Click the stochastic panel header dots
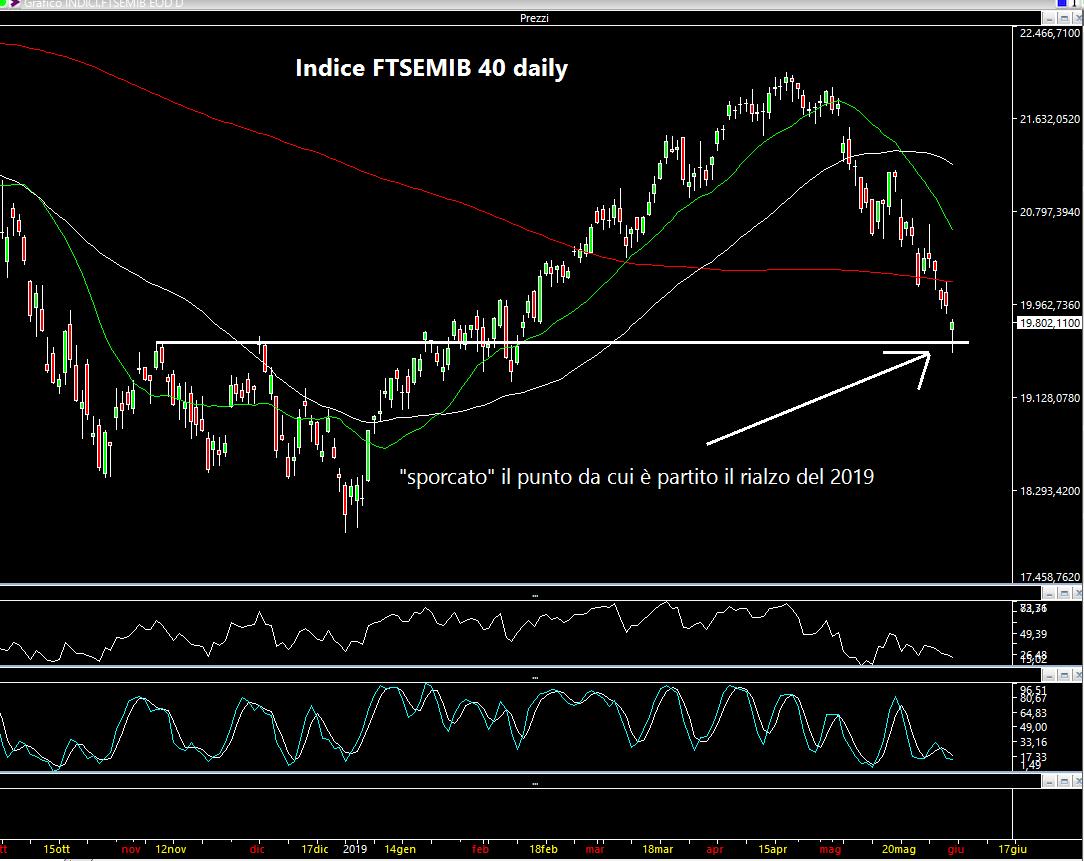The height and width of the screenshot is (861, 1084). (x=535, y=678)
